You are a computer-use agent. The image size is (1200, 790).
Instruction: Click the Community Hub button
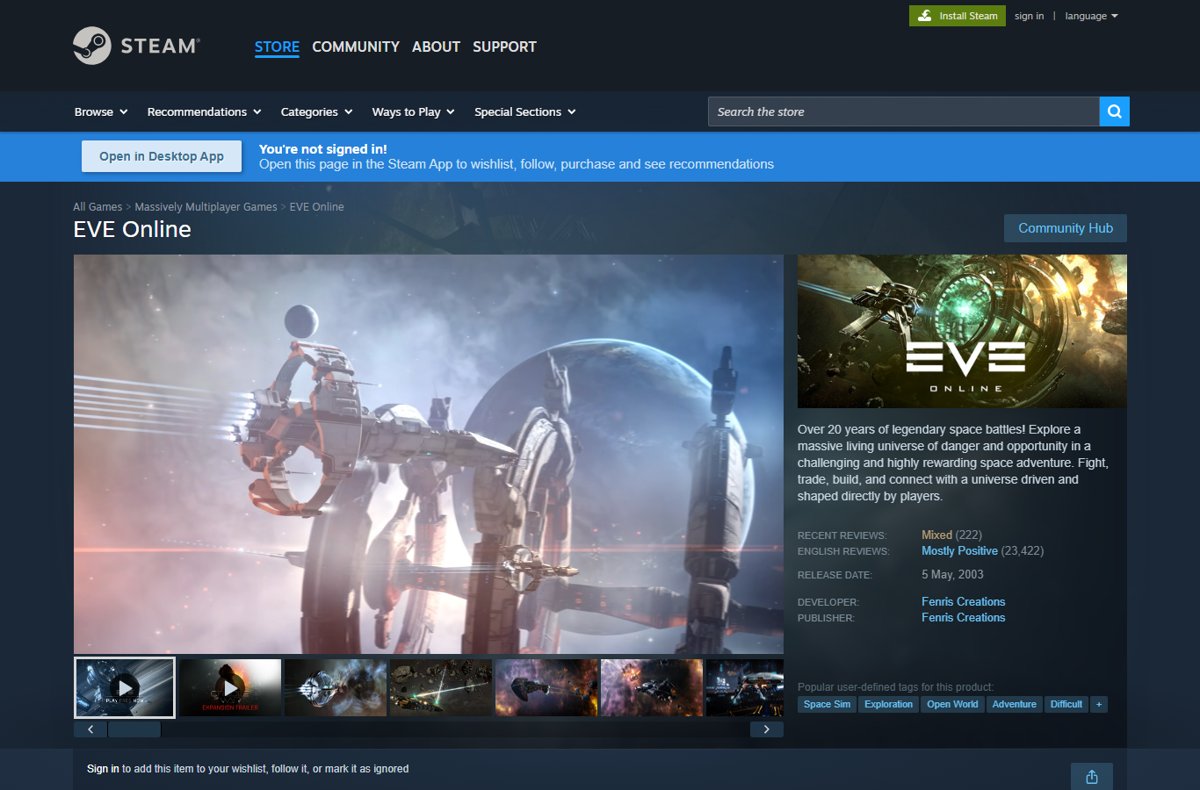pyautogui.click(x=1065, y=228)
